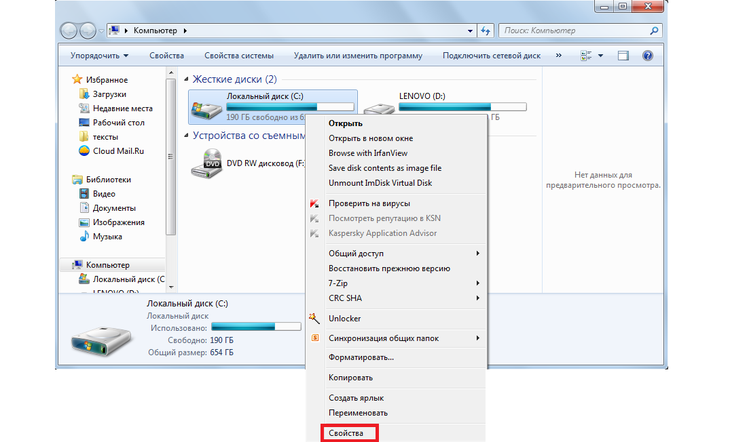
Task: Click the navigation pane scrollbar down arrow
Action: tap(171, 287)
